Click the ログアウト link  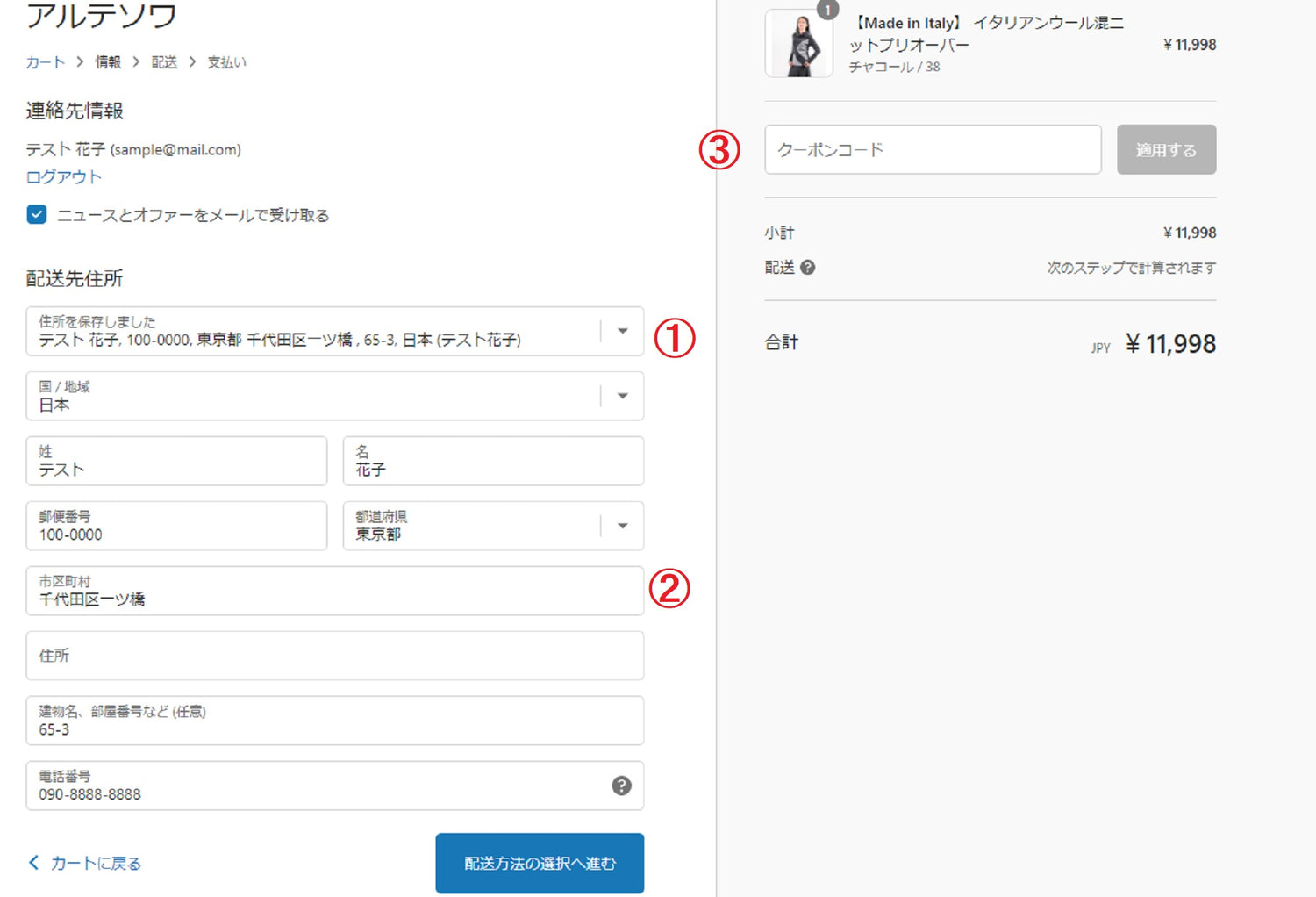[63, 177]
